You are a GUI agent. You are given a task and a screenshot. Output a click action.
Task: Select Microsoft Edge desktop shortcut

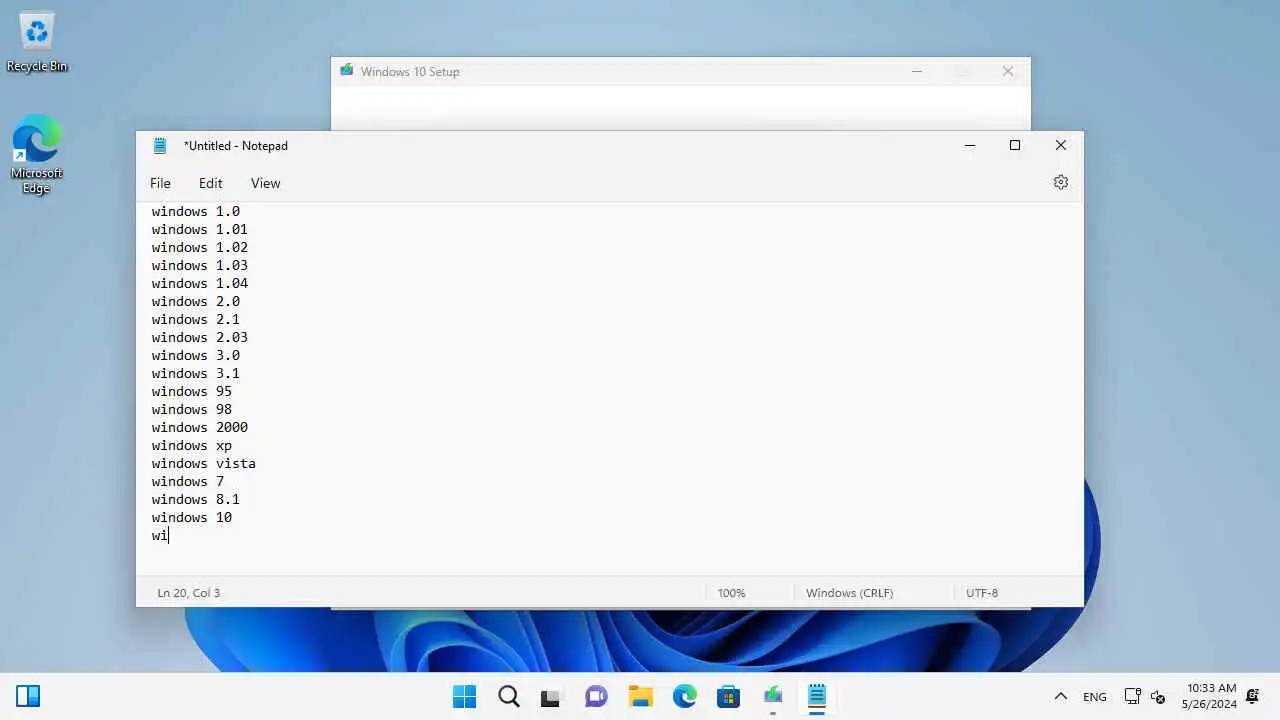tap(37, 153)
